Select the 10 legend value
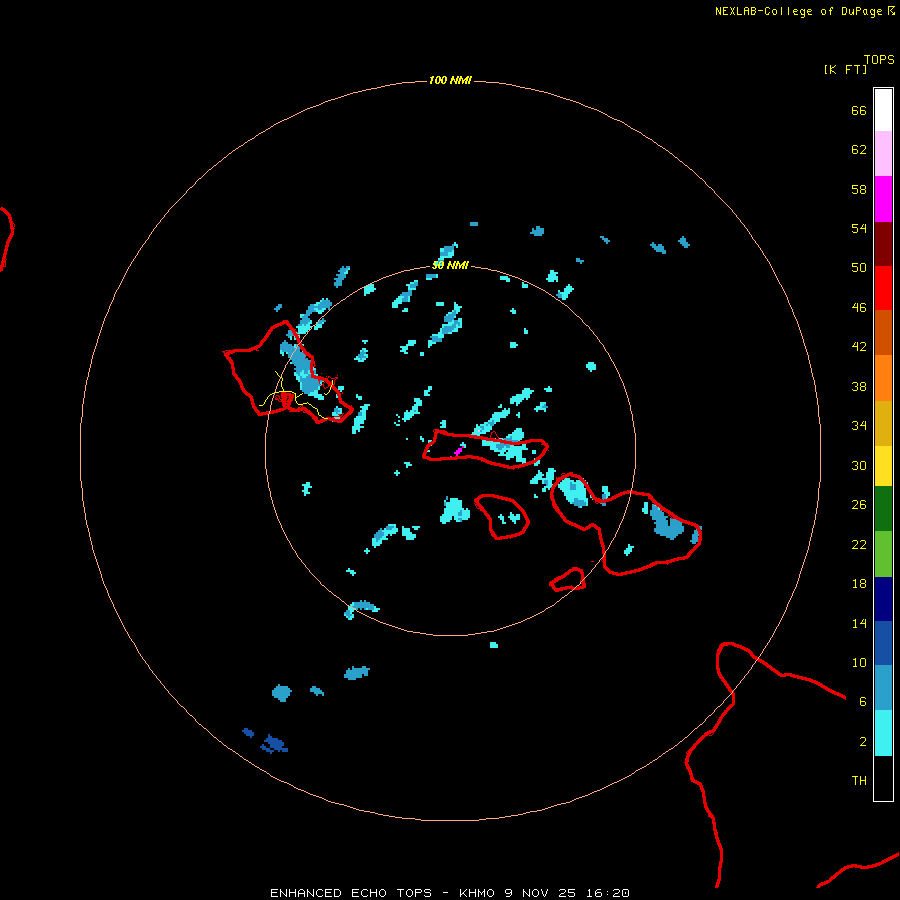The image size is (900, 900). pos(859,663)
